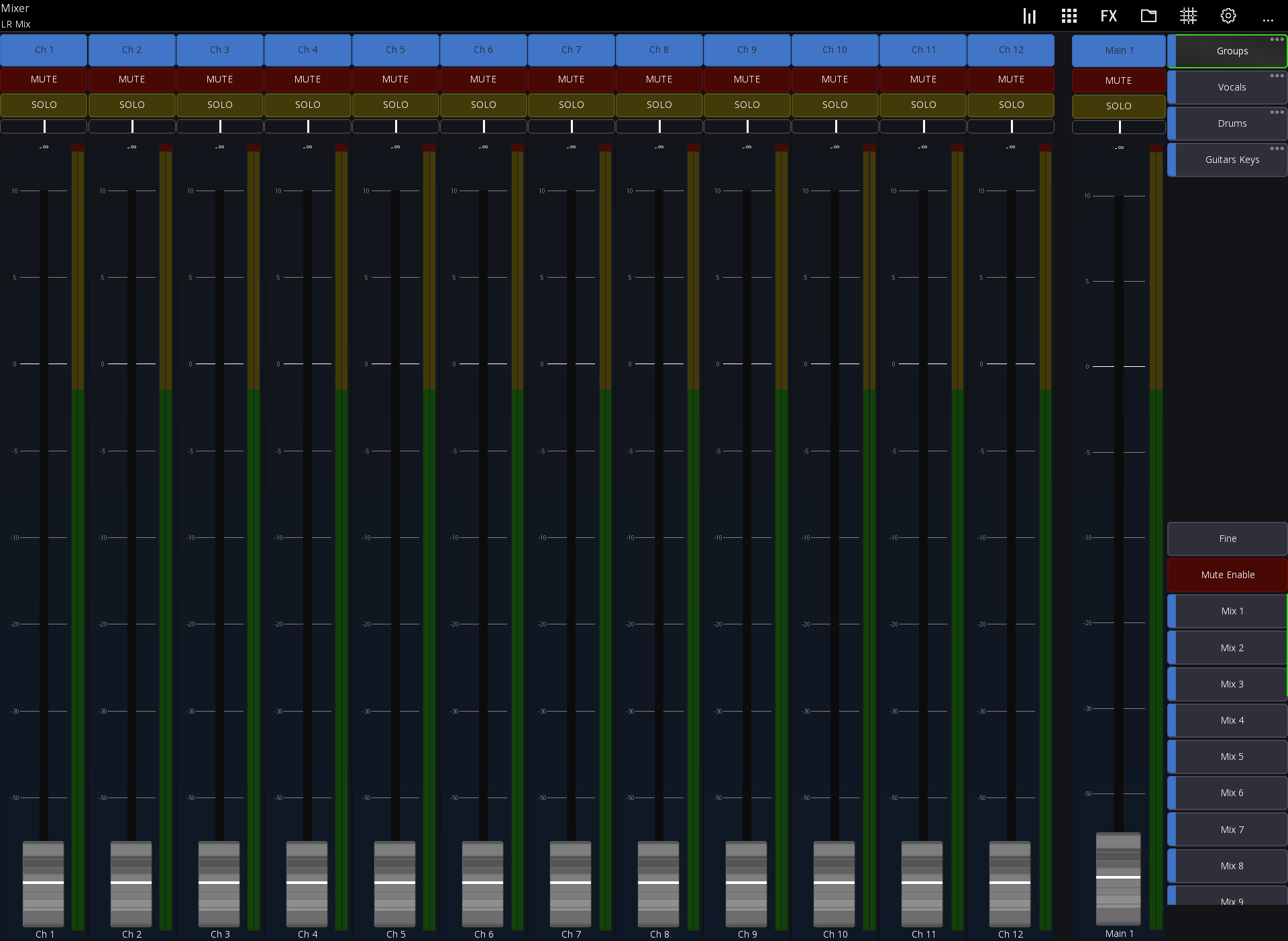Screen dimensions: 1288x941
Task: Open the folder scenes icon
Action: (x=1148, y=16)
